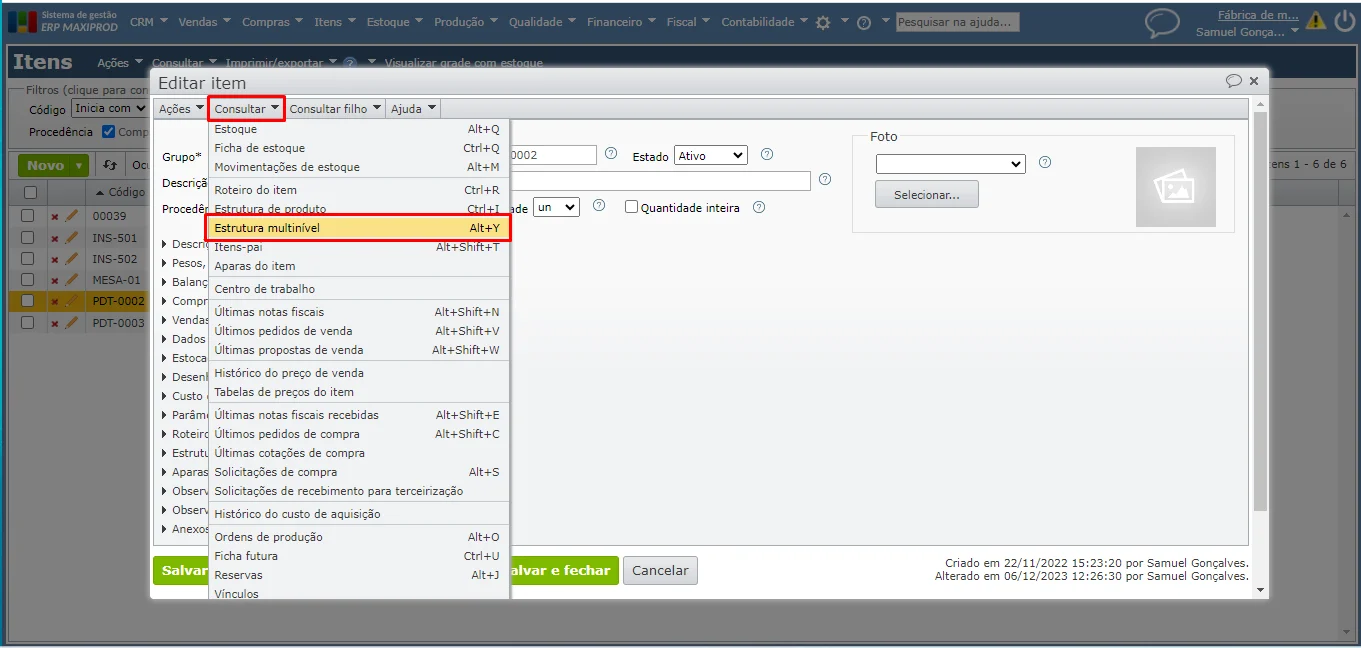Open the chat messages speech bubble icon
This screenshot has height=648, width=1361.
(1162, 22)
